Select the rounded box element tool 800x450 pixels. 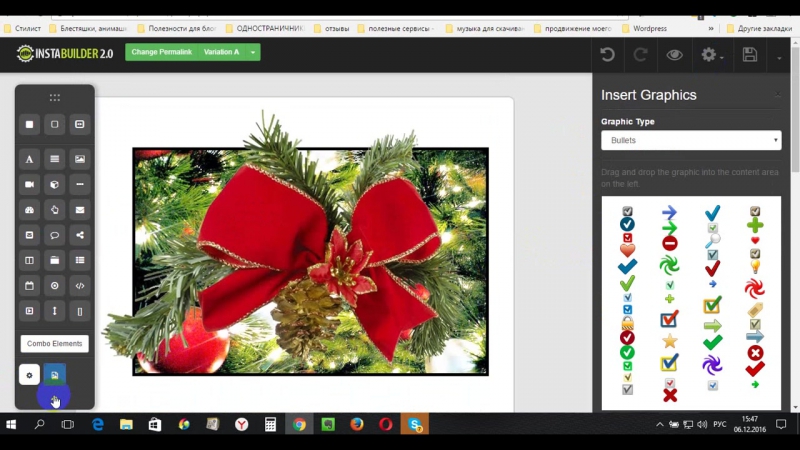tap(55, 124)
